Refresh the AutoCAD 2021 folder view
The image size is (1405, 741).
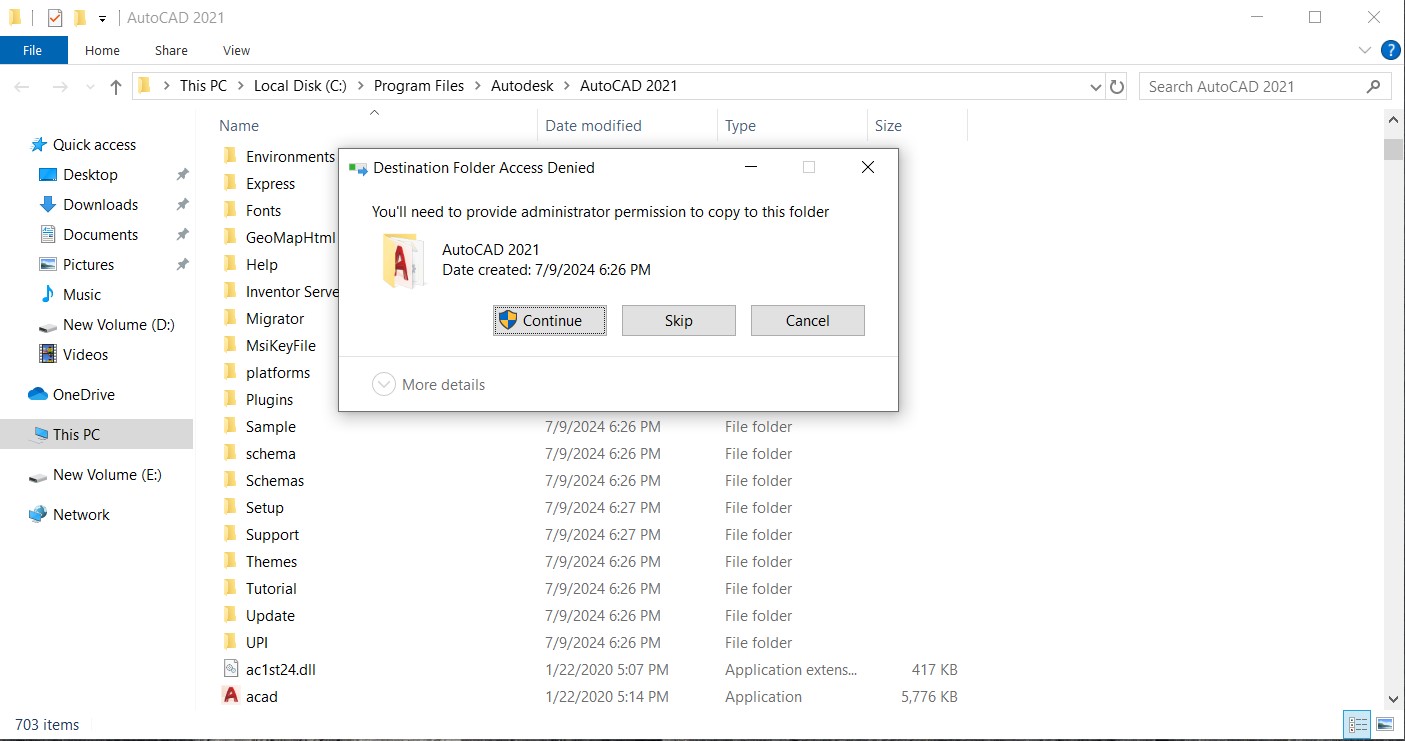[1117, 87]
